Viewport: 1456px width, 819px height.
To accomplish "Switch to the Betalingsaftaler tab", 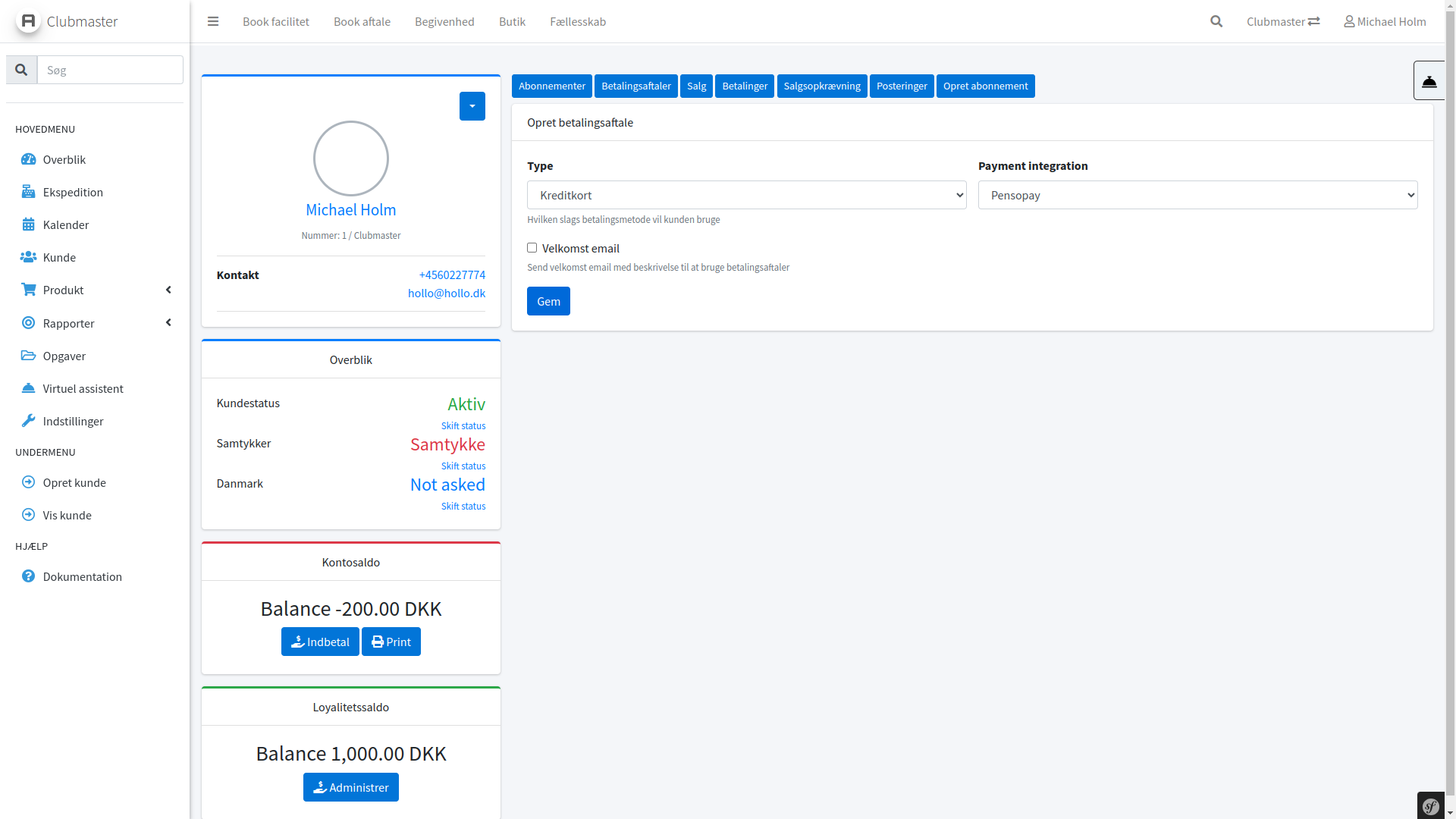I will click(x=635, y=86).
